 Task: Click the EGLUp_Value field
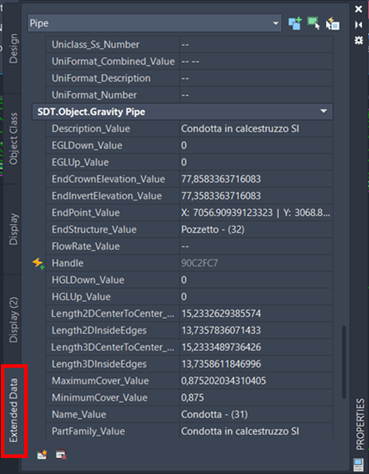tap(256, 162)
